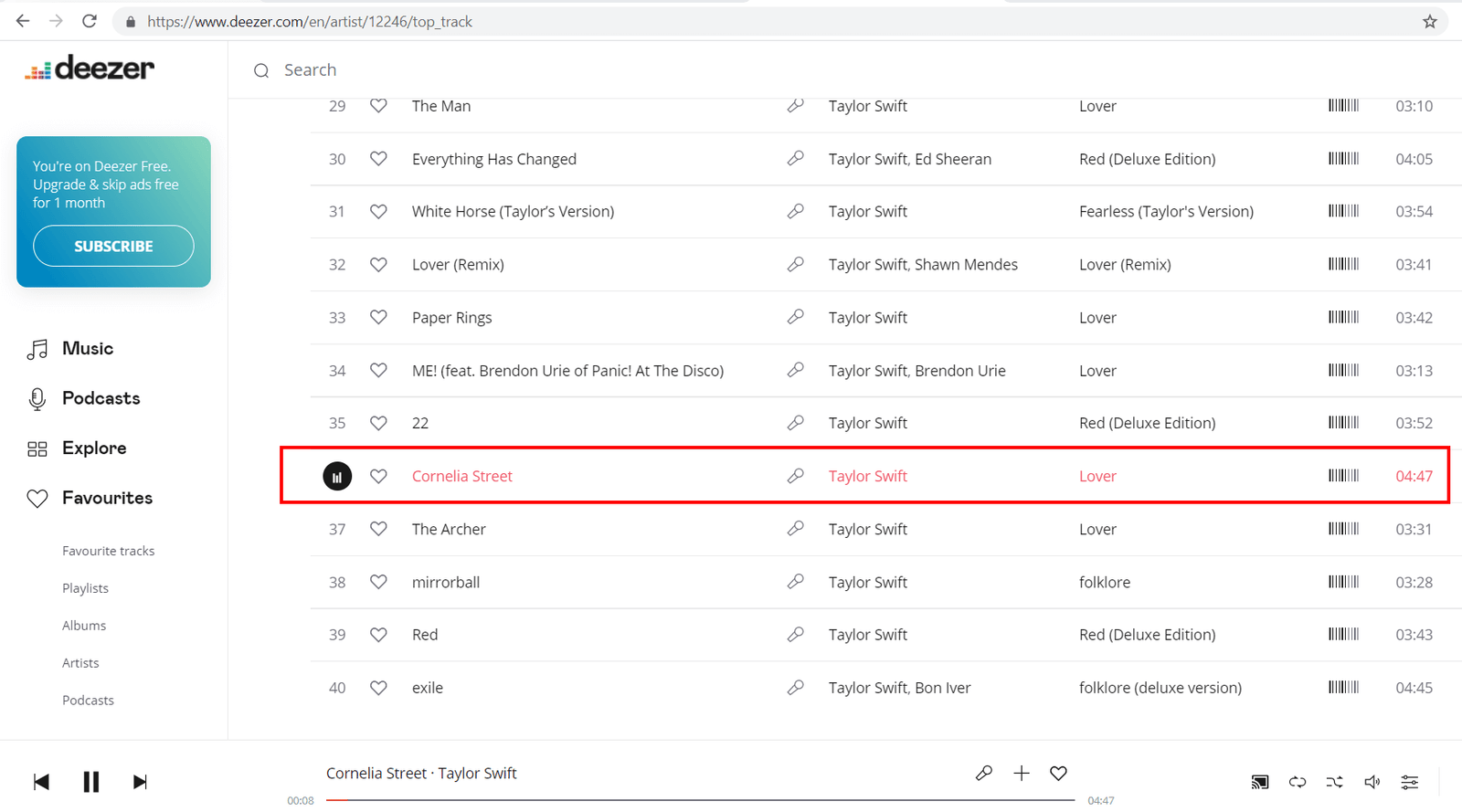The image size is (1462, 812).
Task: Show lyrics for The Man
Action: pyautogui.click(x=796, y=106)
